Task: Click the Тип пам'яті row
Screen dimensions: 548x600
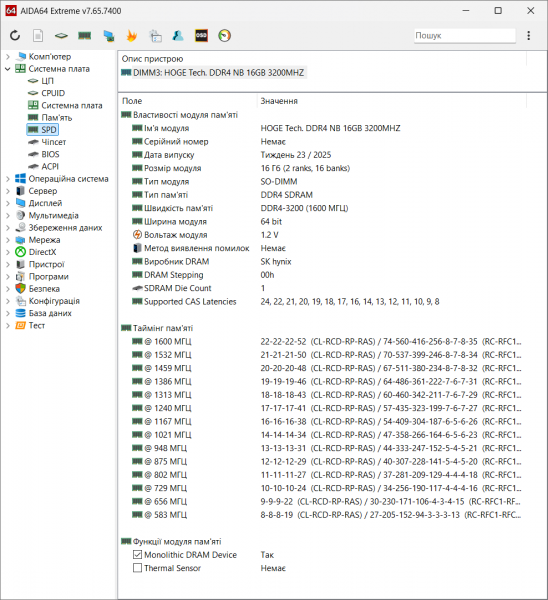Action: tap(321, 195)
